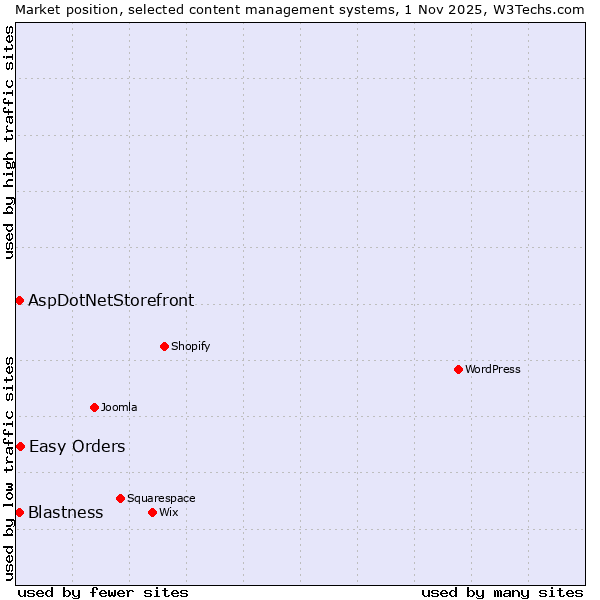Image resolution: width=600 pixels, height=600 pixels.
Task: Click the red diamond next to Shopify
Action: (164, 346)
